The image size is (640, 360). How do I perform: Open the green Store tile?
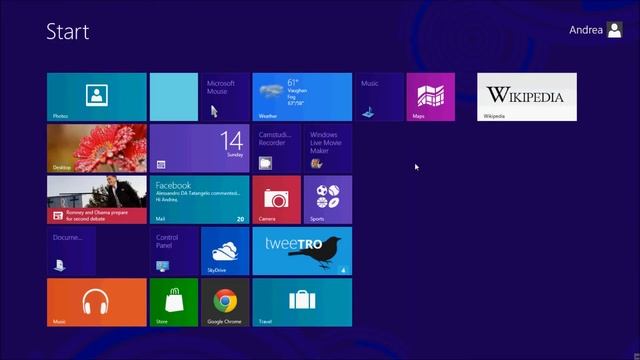(x=174, y=302)
